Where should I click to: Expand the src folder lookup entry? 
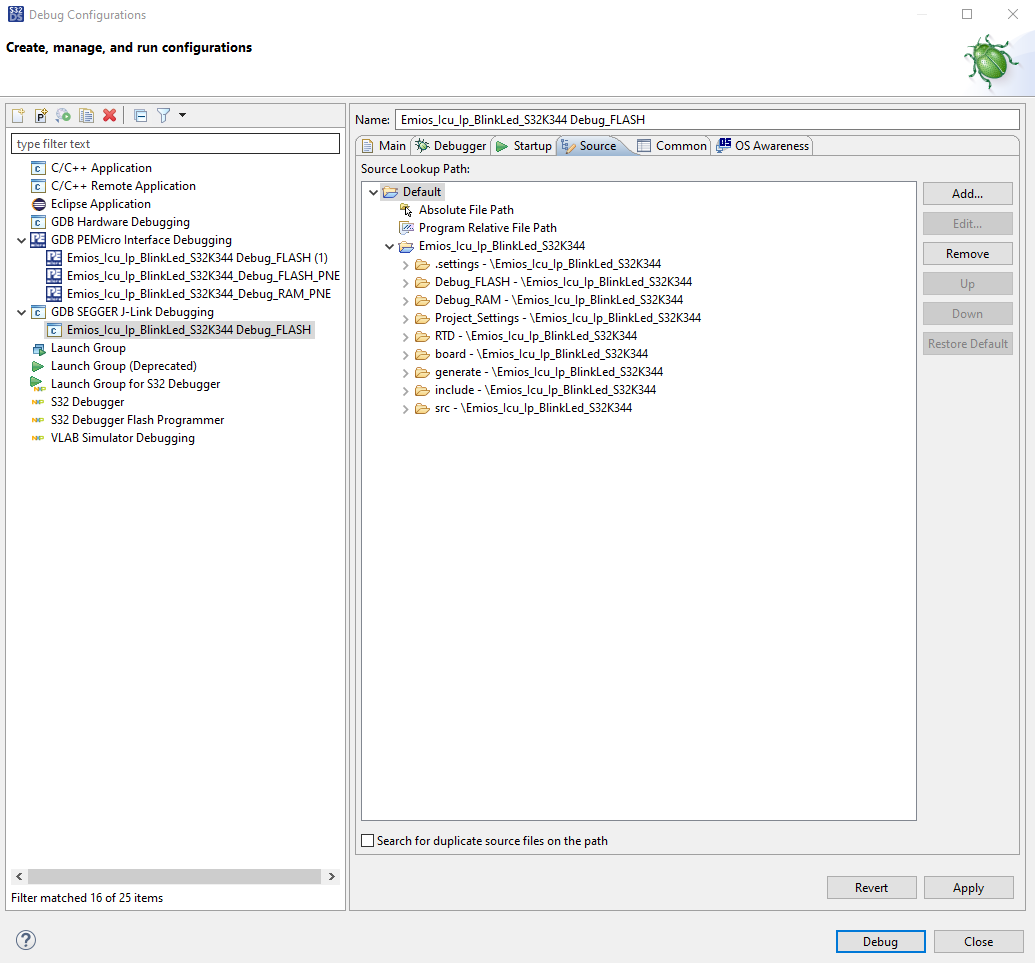click(405, 408)
